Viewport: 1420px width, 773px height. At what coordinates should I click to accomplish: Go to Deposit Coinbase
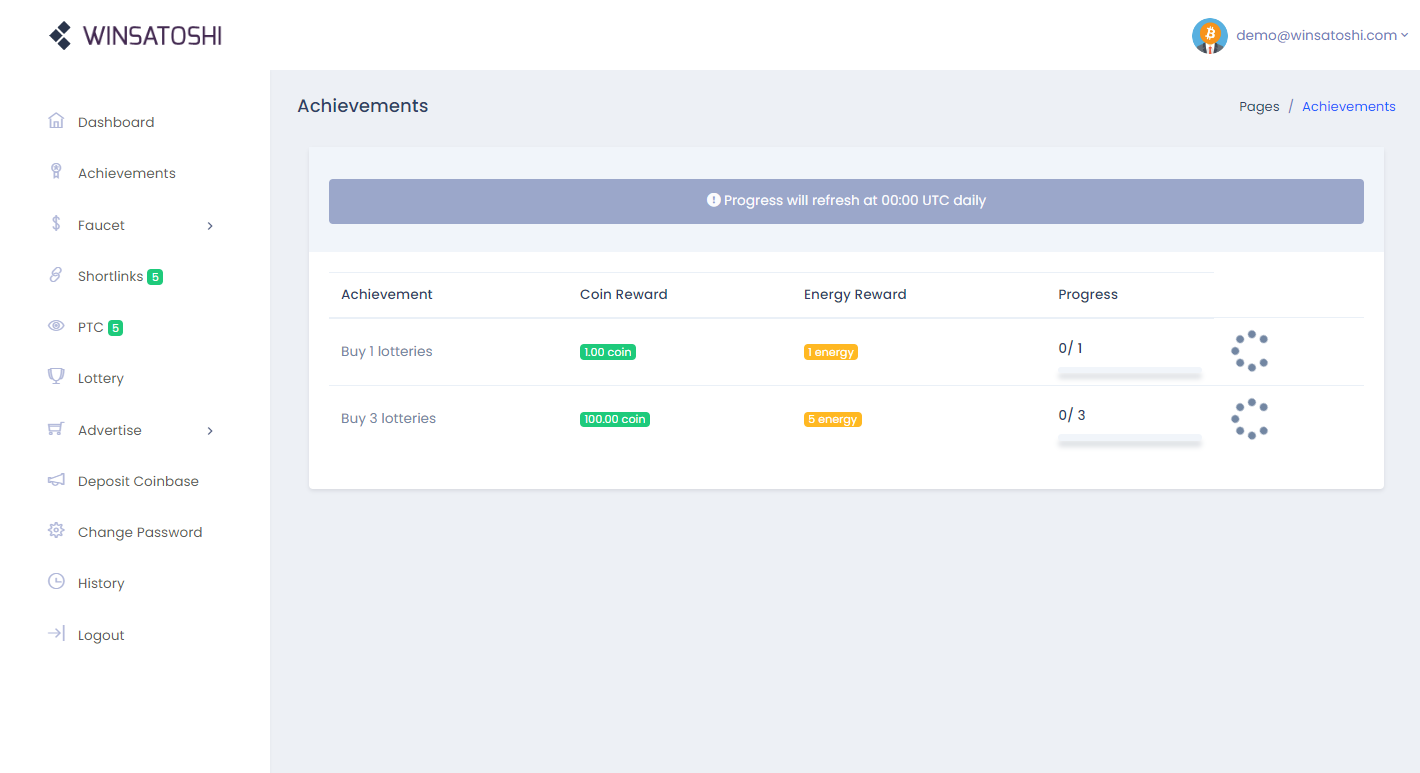click(x=138, y=481)
